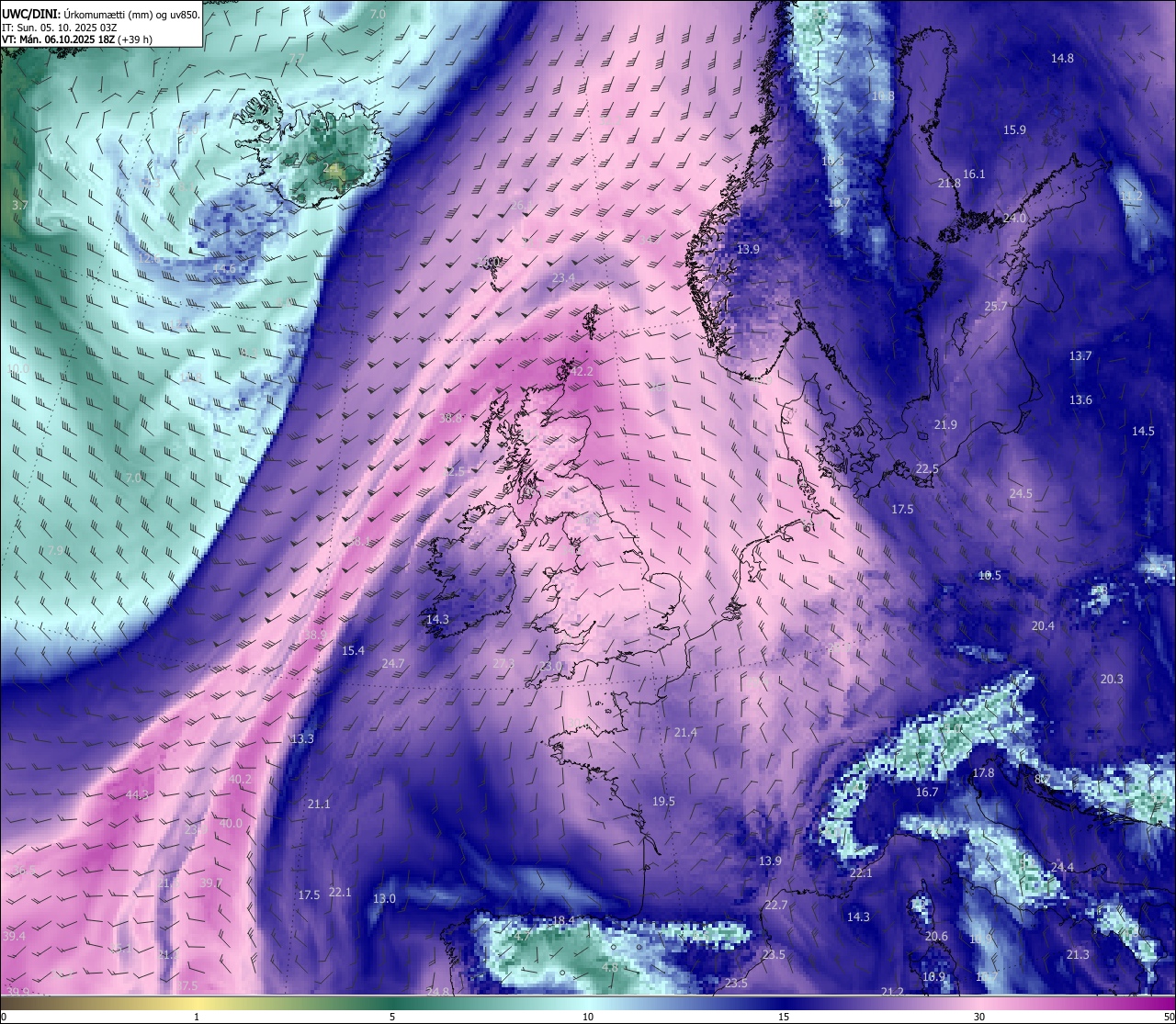Click the 13.6 value label
1176x1024 pixels.
[1080, 399]
